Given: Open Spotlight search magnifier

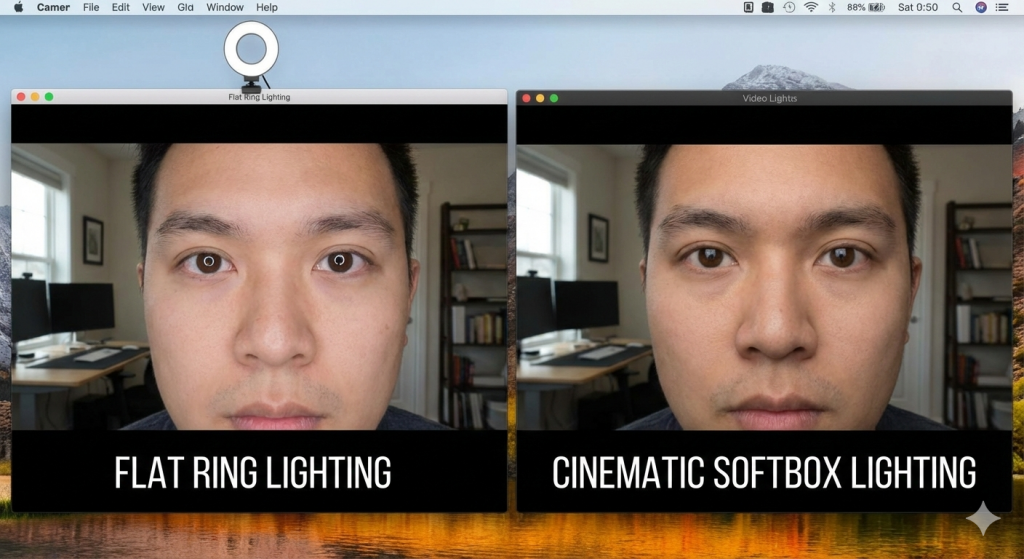Looking at the screenshot, I should 957,7.
